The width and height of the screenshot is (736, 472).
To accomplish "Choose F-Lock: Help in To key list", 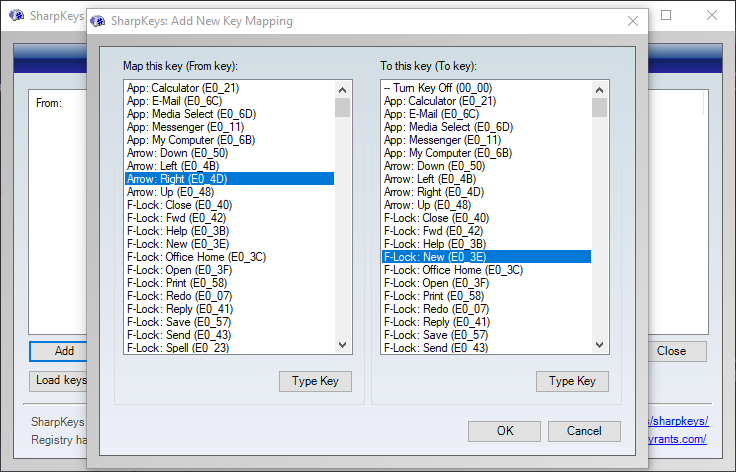I will 487,244.
